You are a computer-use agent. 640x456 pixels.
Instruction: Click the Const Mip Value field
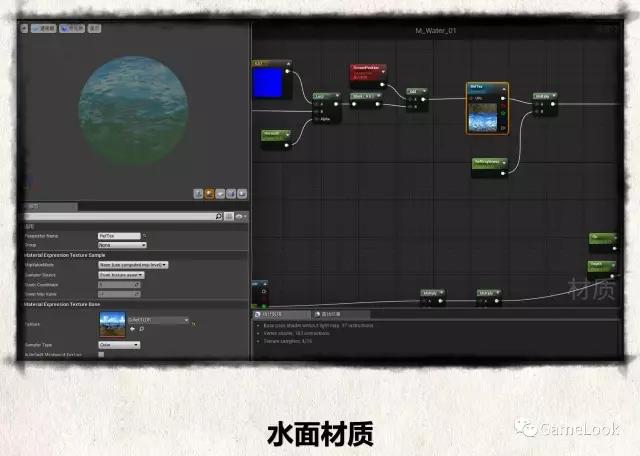pos(119,294)
